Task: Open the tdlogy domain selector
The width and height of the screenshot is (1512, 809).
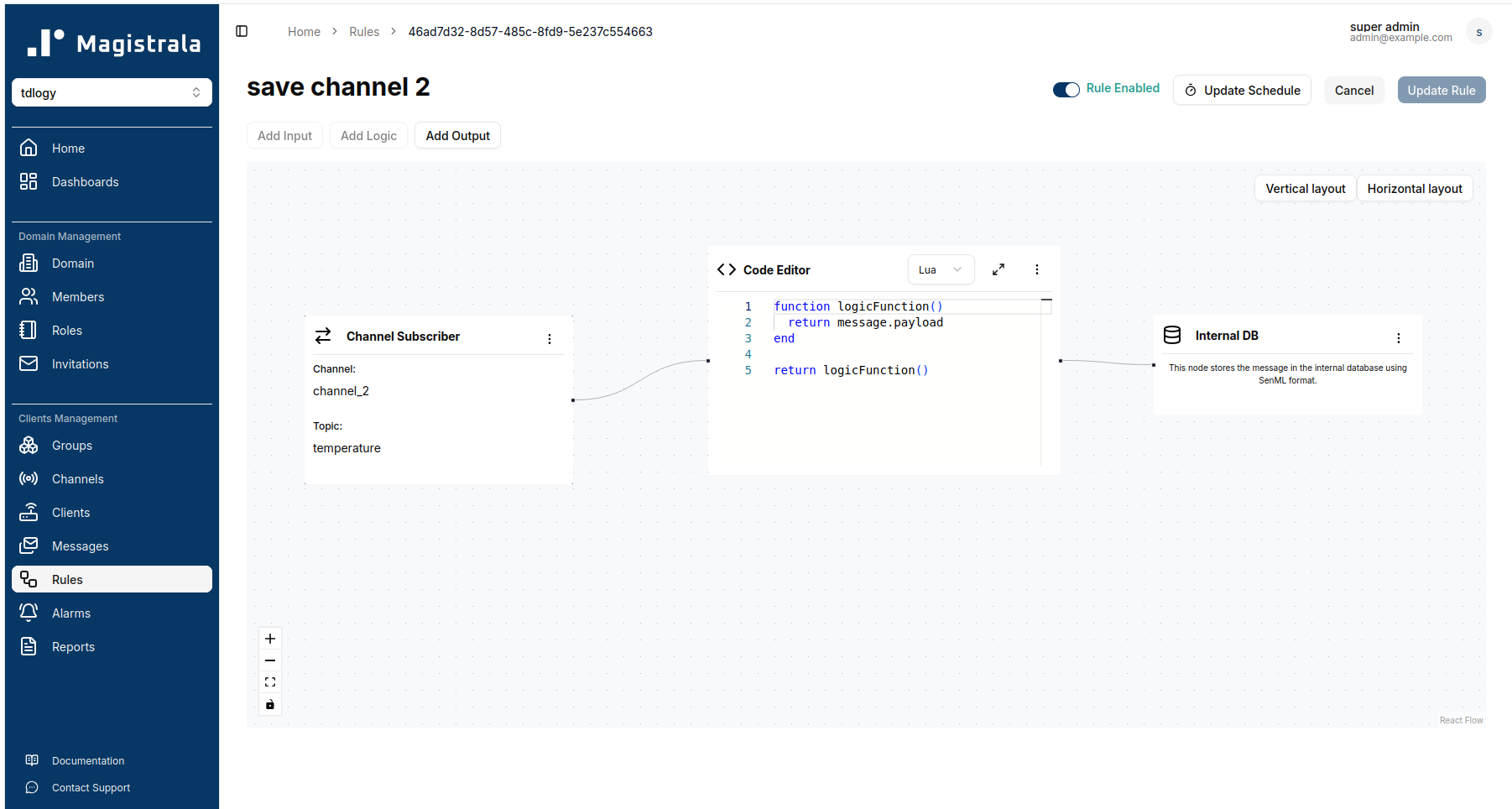Action: point(112,92)
